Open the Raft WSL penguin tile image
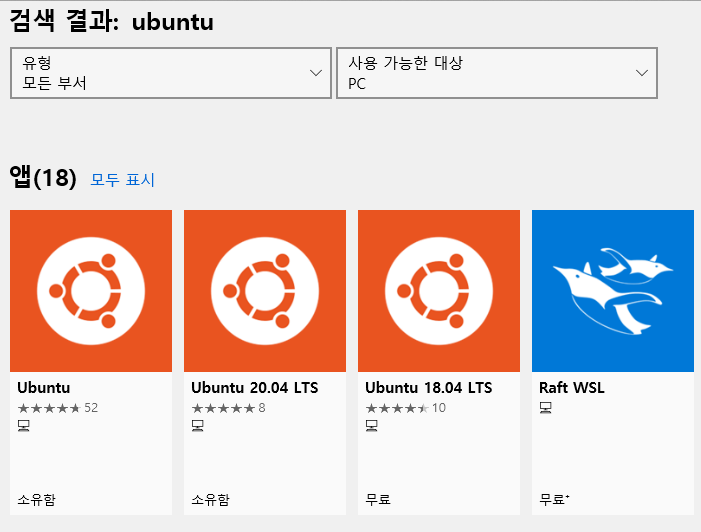701x532 pixels. (x=612, y=291)
